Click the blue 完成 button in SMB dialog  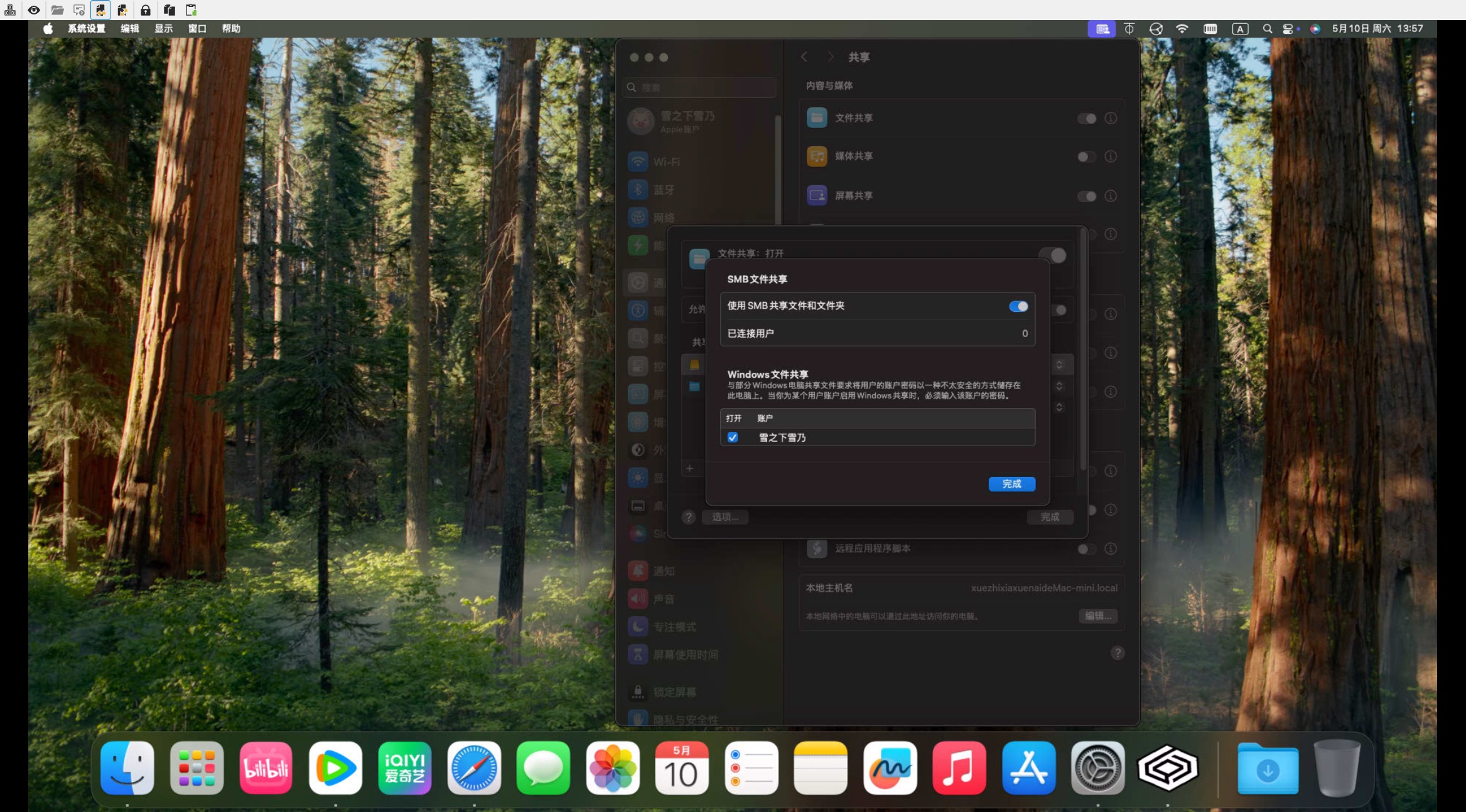coord(1011,484)
